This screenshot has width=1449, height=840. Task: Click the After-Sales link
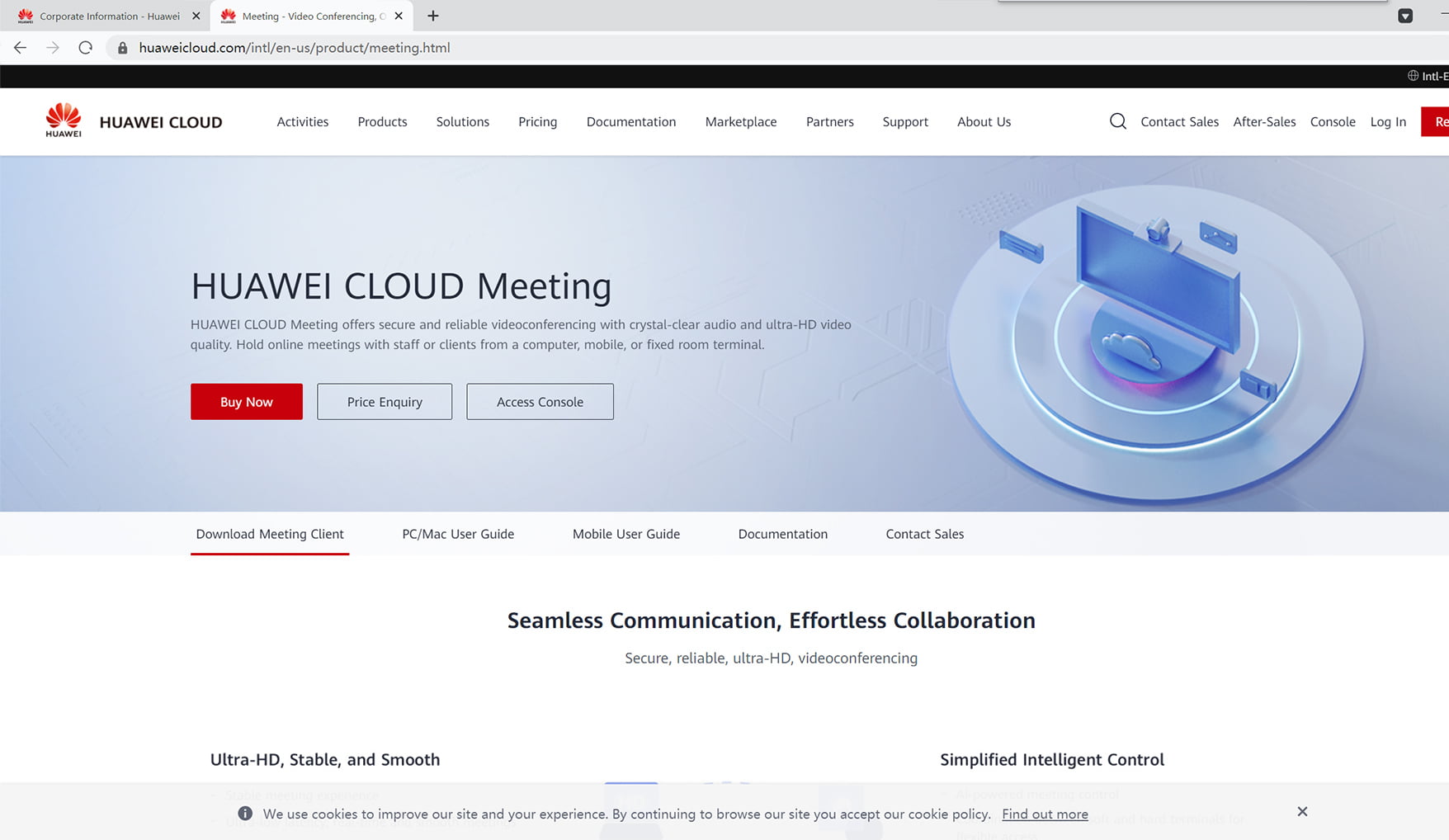click(x=1265, y=121)
